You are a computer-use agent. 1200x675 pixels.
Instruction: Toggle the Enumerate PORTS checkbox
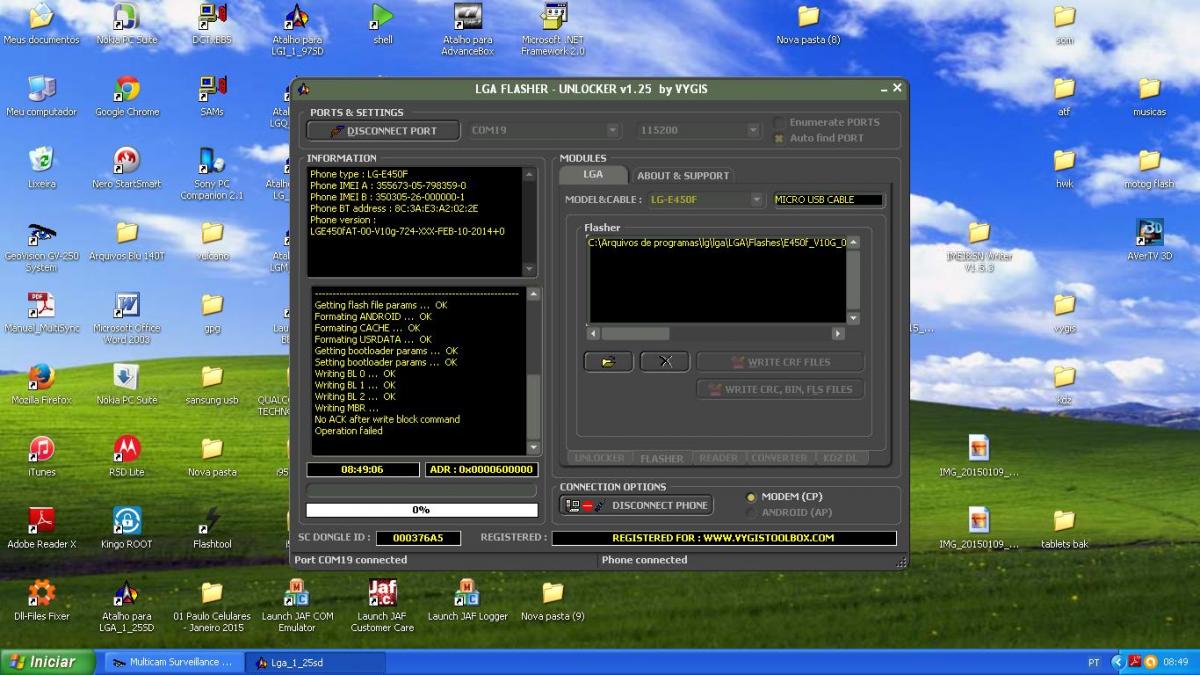pos(779,123)
